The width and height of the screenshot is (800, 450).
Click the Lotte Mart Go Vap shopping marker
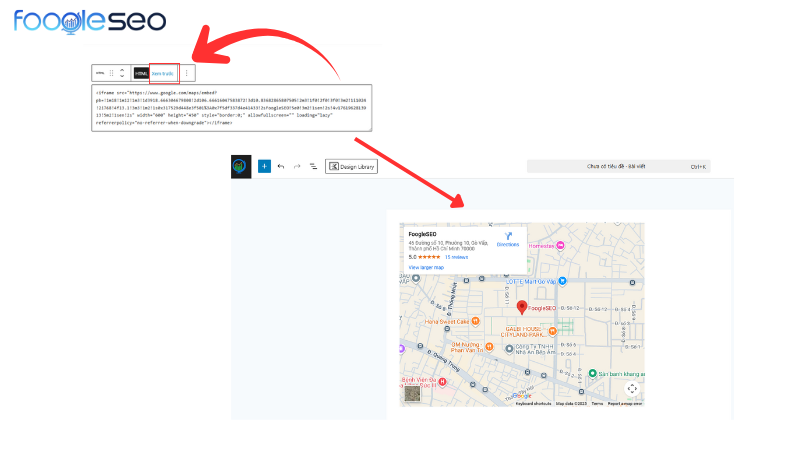[563, 282]
